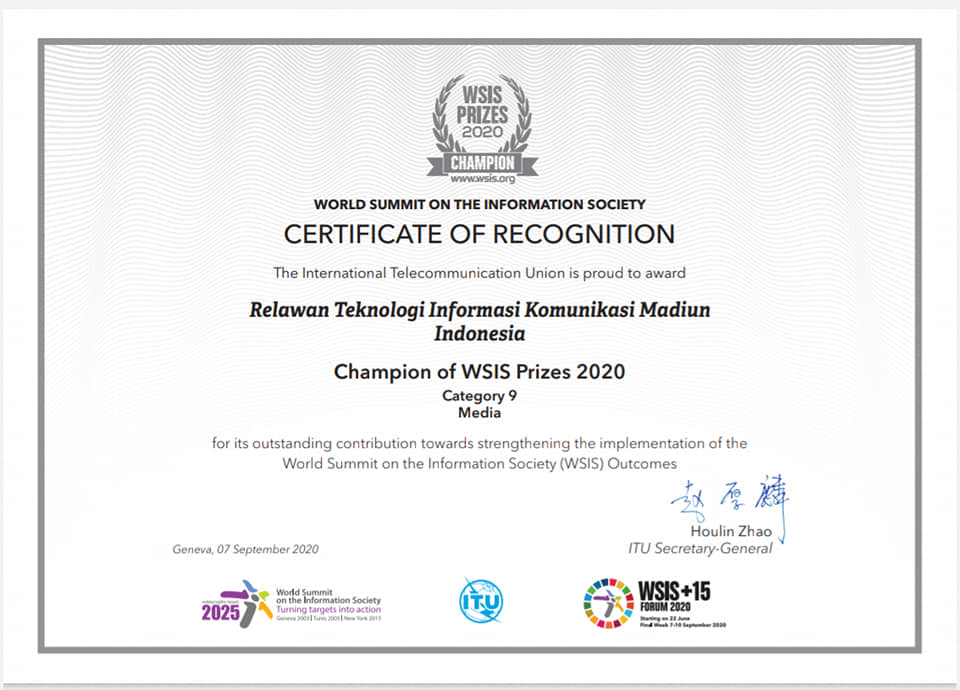Click 'Champion of WSIS Prizes 2020' line
The width and height of the screenshot is (960, 690).
pos(479,372)
